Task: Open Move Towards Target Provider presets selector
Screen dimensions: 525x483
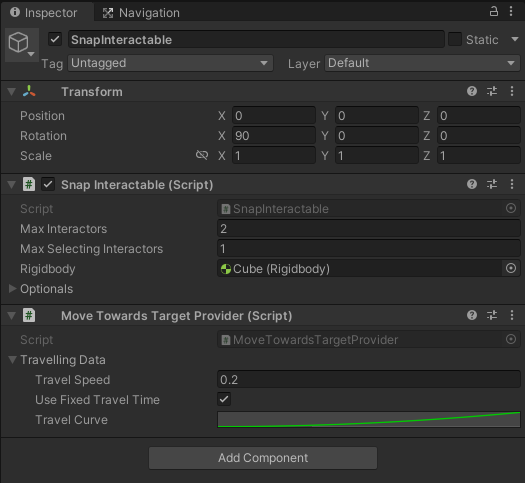Action: (492, 315)
